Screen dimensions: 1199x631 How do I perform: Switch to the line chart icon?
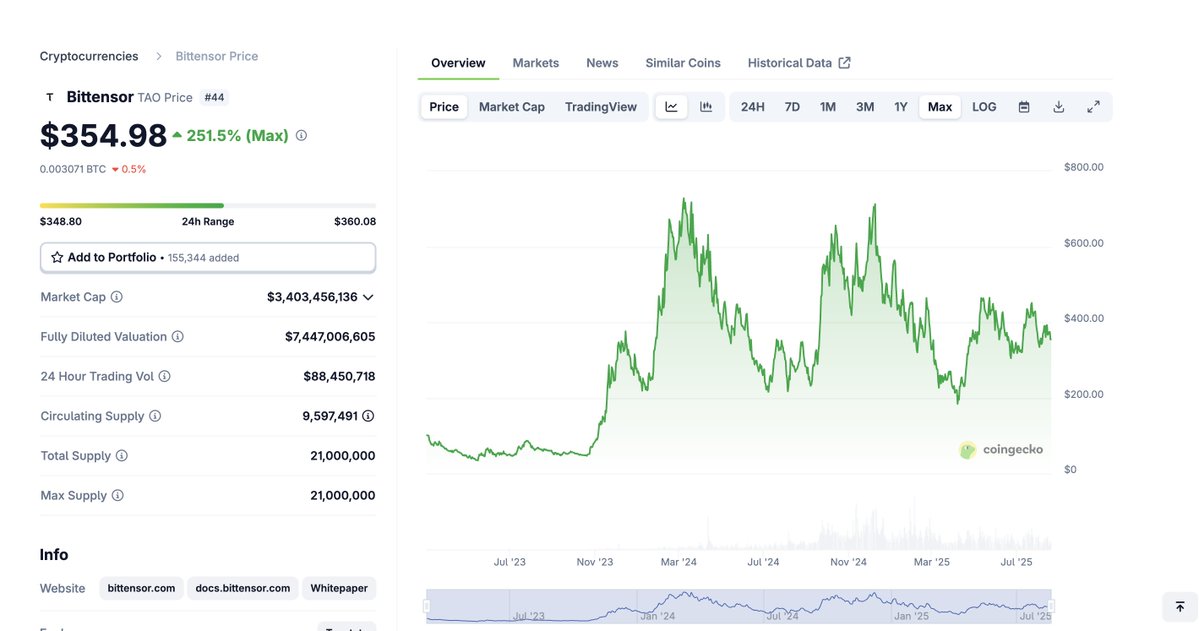tap(671, 107)
